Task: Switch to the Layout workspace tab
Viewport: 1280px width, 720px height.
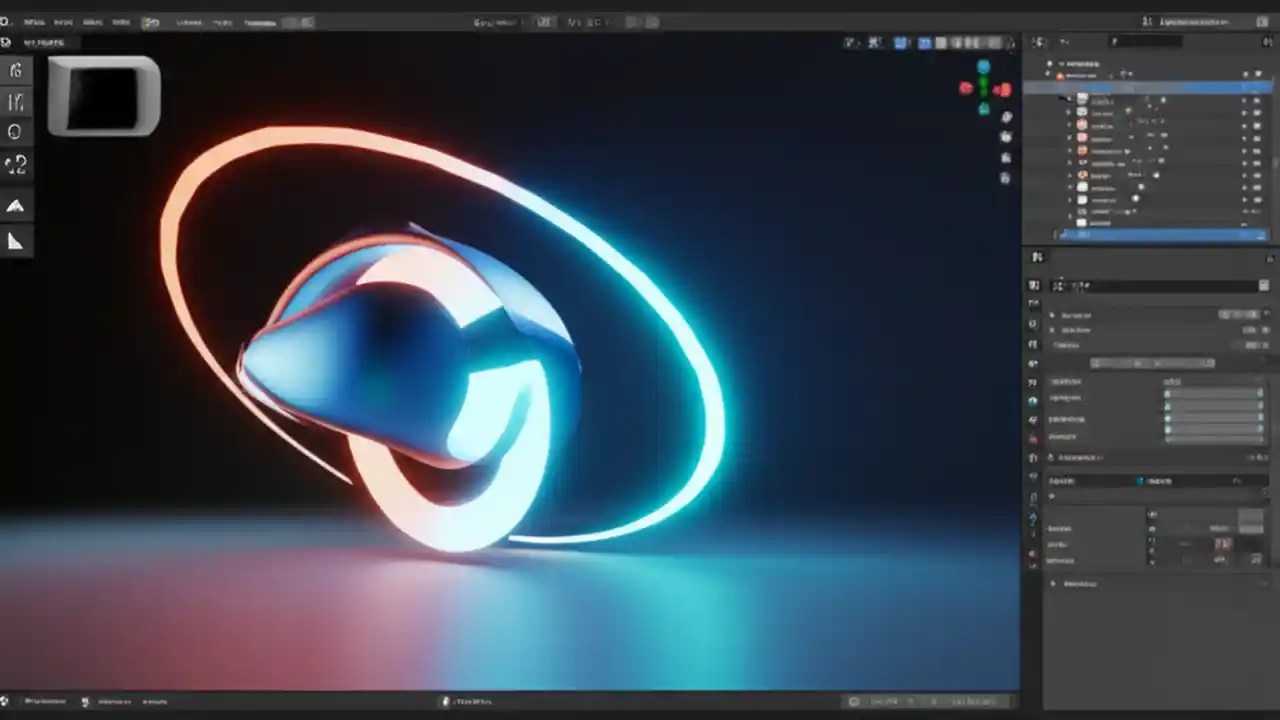Action: pyautogui.click(x=189, y=22)
